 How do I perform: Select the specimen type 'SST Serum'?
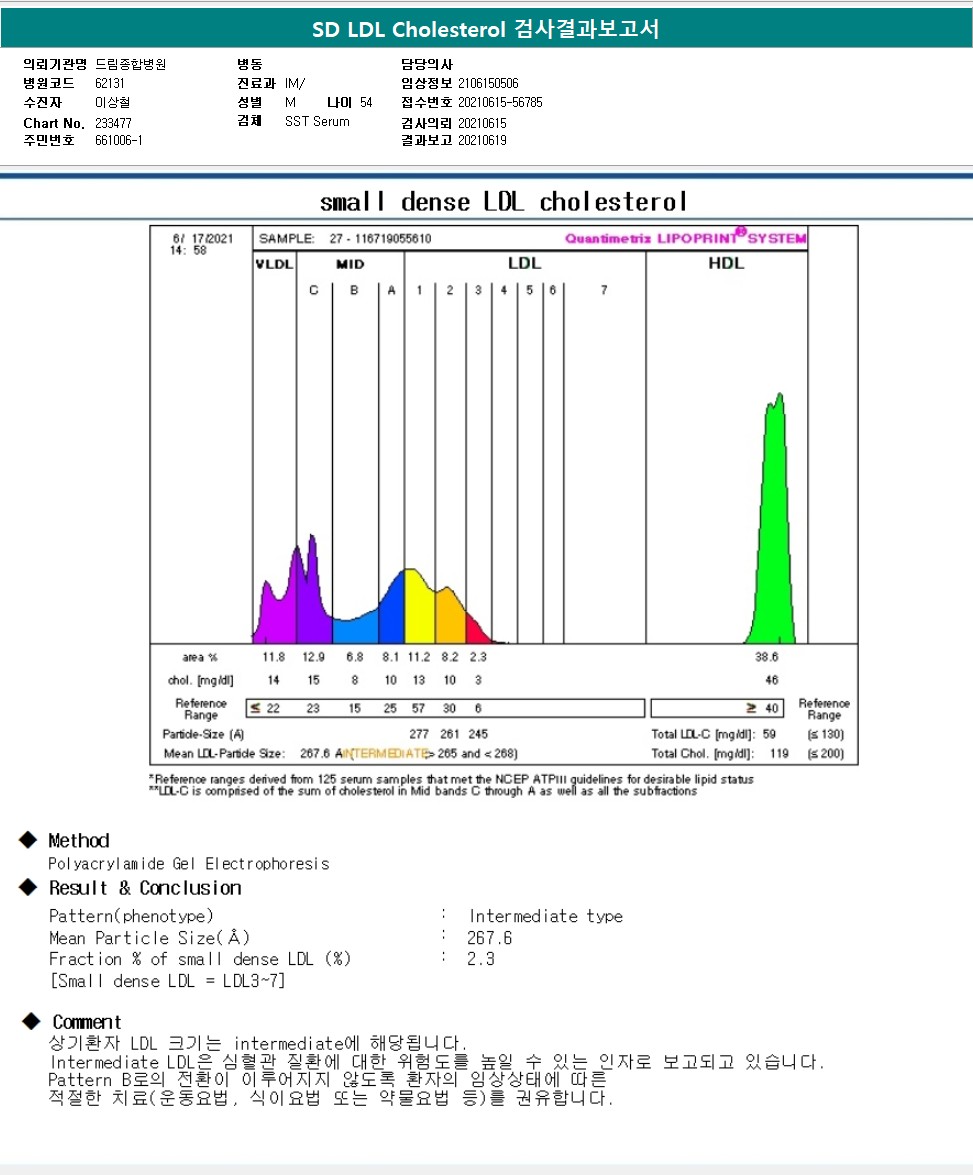click(317, 121)
